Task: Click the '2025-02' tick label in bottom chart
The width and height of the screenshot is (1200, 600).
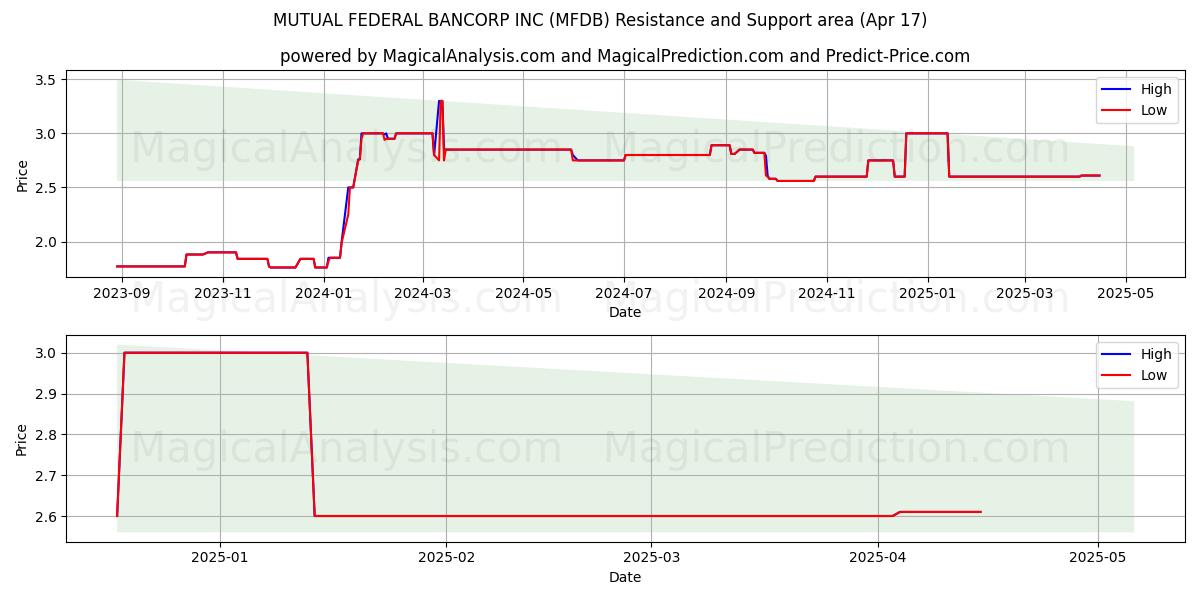Action: point(446,558)
